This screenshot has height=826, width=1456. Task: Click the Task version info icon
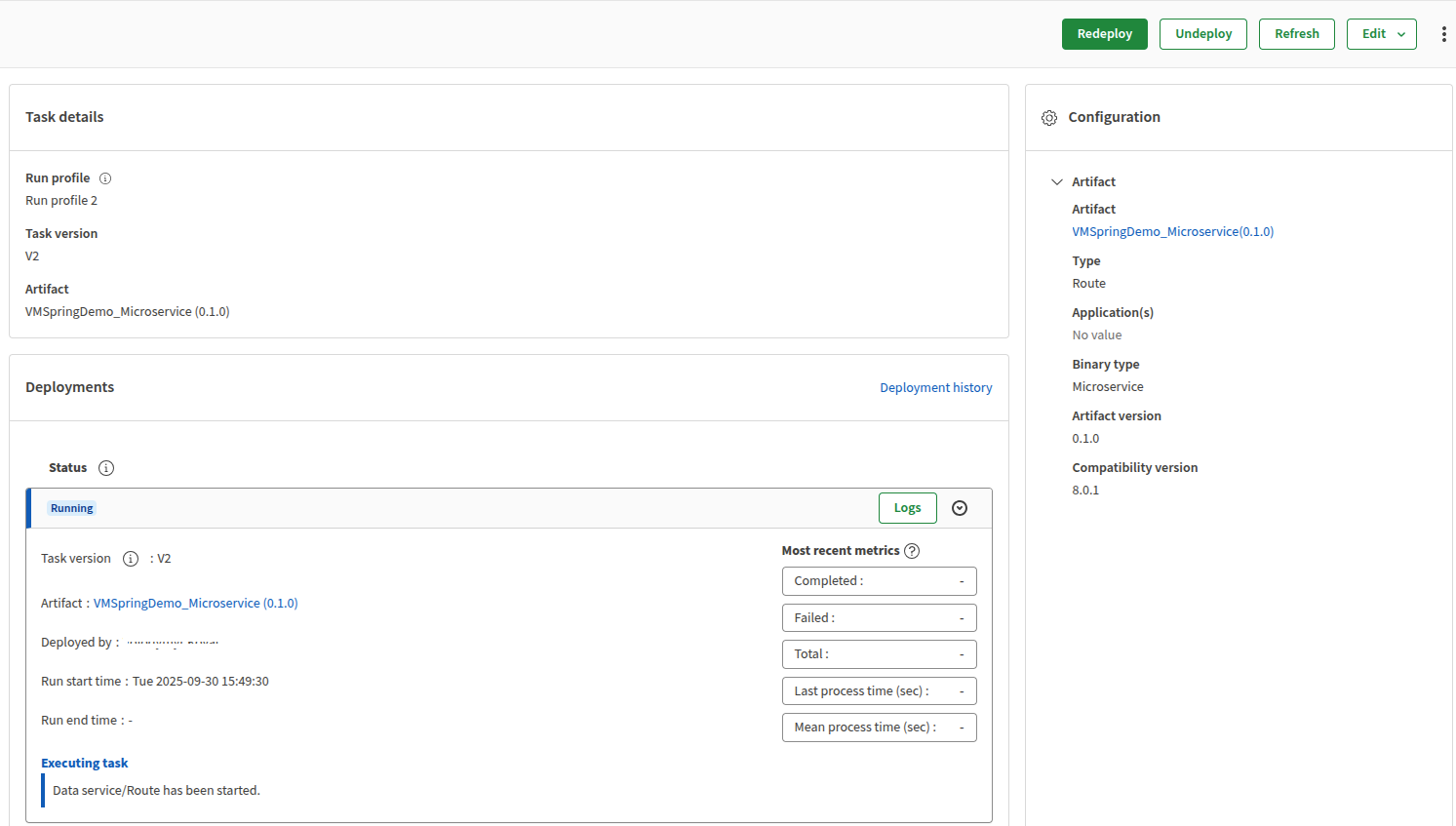pyautogui.click(x=131, y=559)
